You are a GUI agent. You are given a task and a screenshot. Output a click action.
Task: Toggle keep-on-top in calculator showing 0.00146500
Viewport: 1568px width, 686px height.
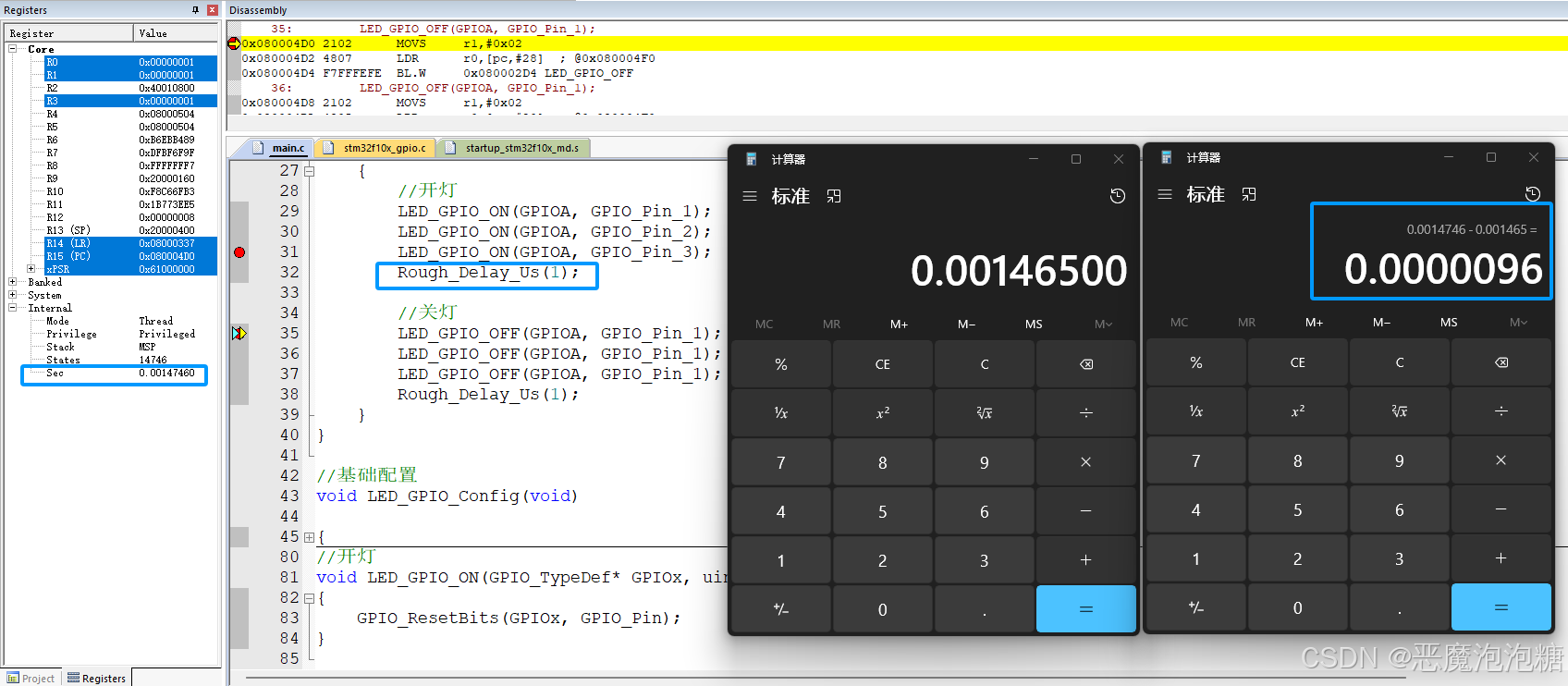tap(834, 196)
